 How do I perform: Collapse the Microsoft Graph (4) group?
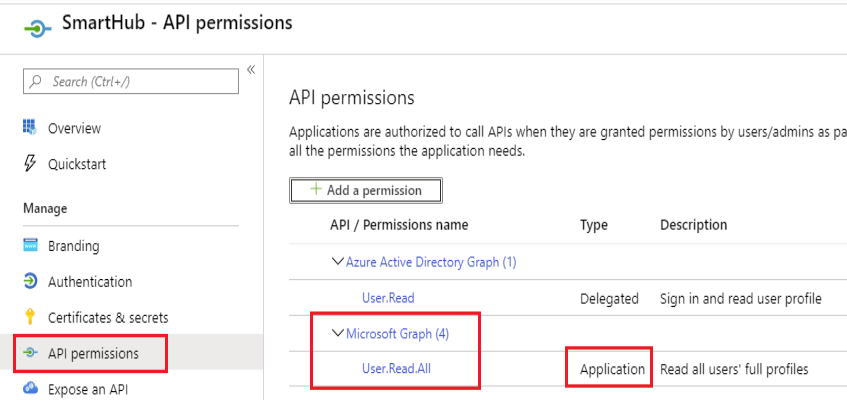coord(337,334)
